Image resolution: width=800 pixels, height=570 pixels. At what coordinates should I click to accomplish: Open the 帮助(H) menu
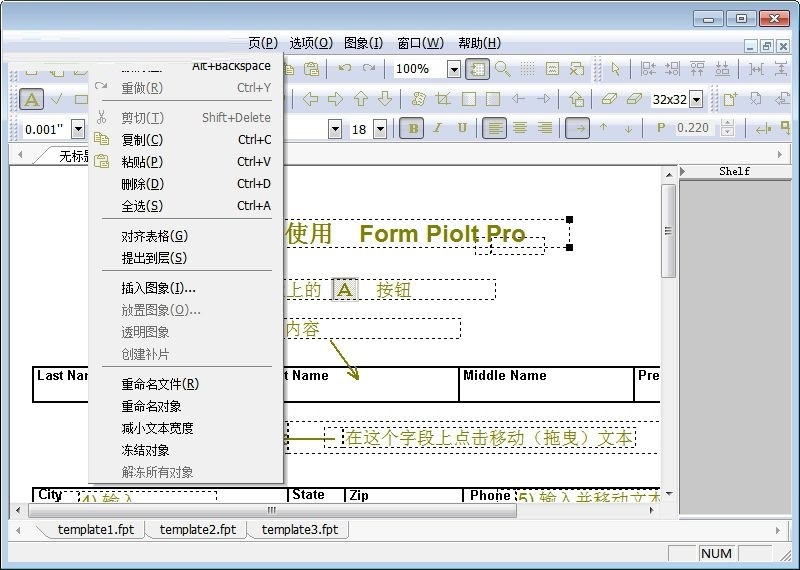pos(480,43)
